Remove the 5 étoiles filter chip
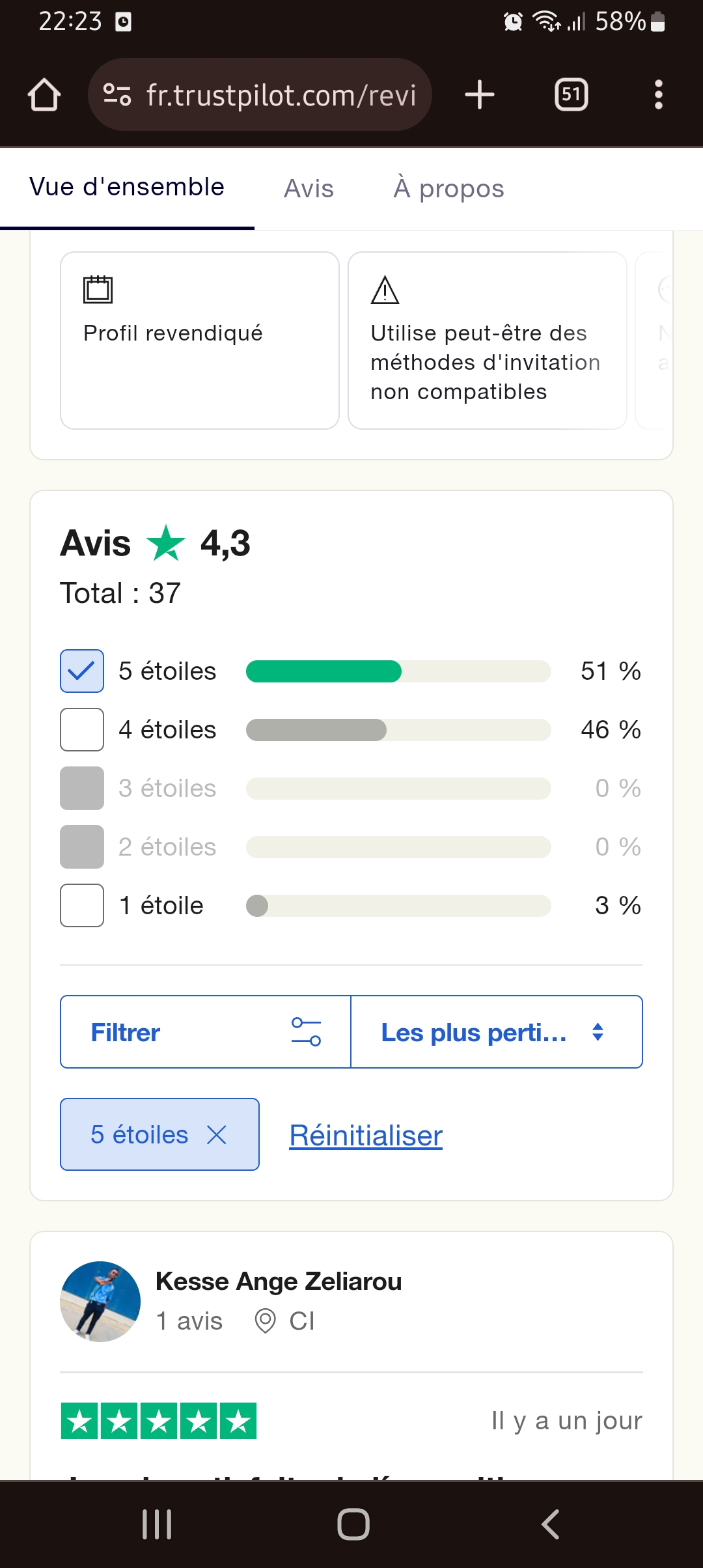The height and width of the screenshot is (1568, 703). 217,1135
